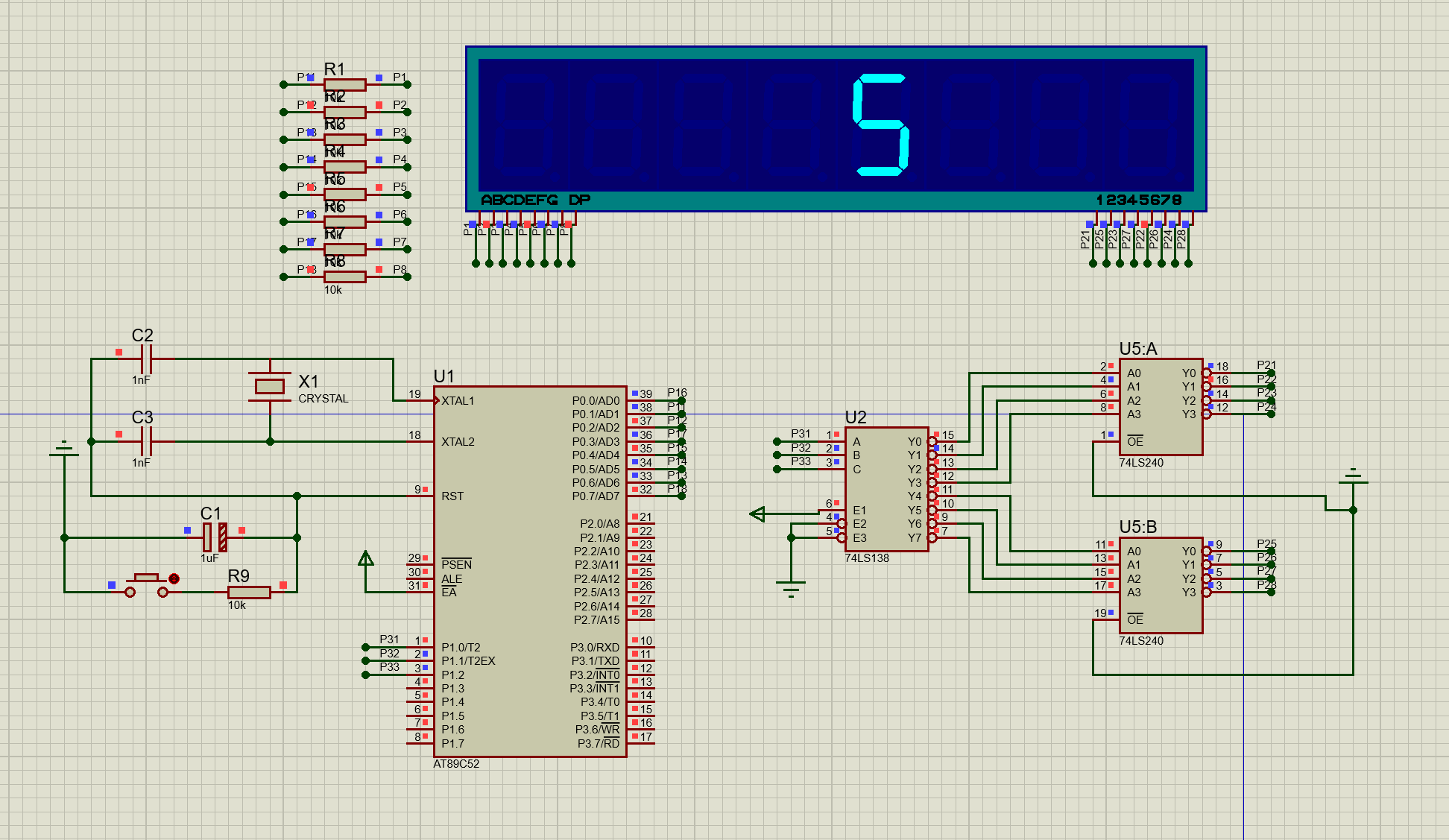Click P31 terminal at U2 input A
This screenshot has height=840, width=1449.
point(777,442)
